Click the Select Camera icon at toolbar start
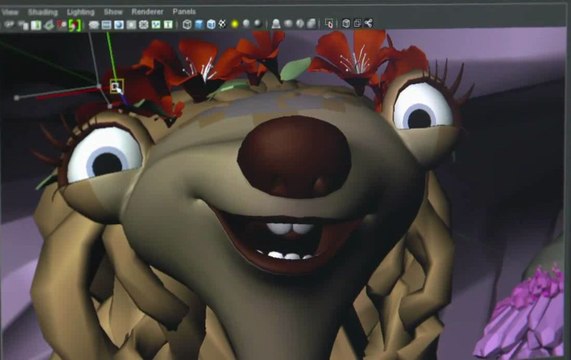This screenshot has height=360, width=571. point(9,25)
